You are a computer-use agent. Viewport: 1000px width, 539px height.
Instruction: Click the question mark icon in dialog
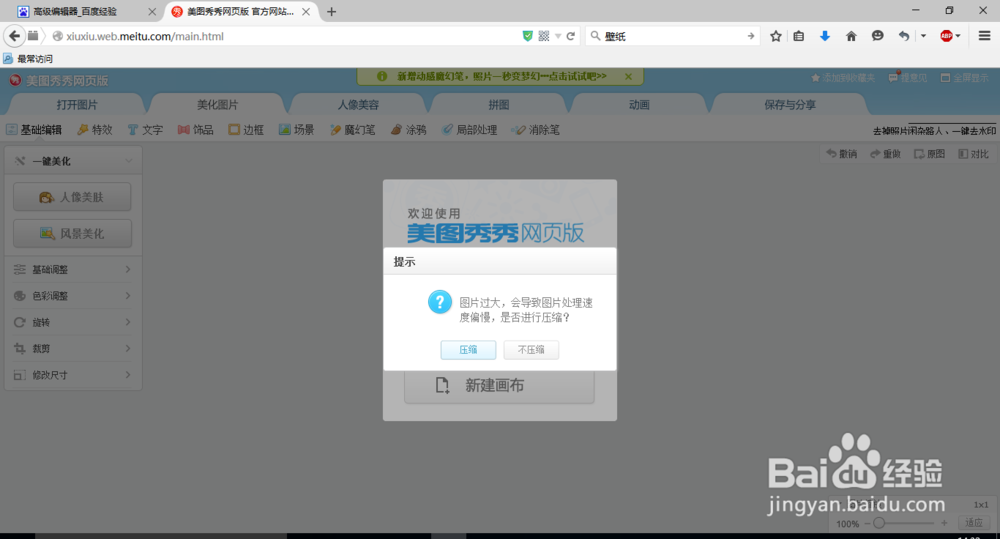[439, 302]
